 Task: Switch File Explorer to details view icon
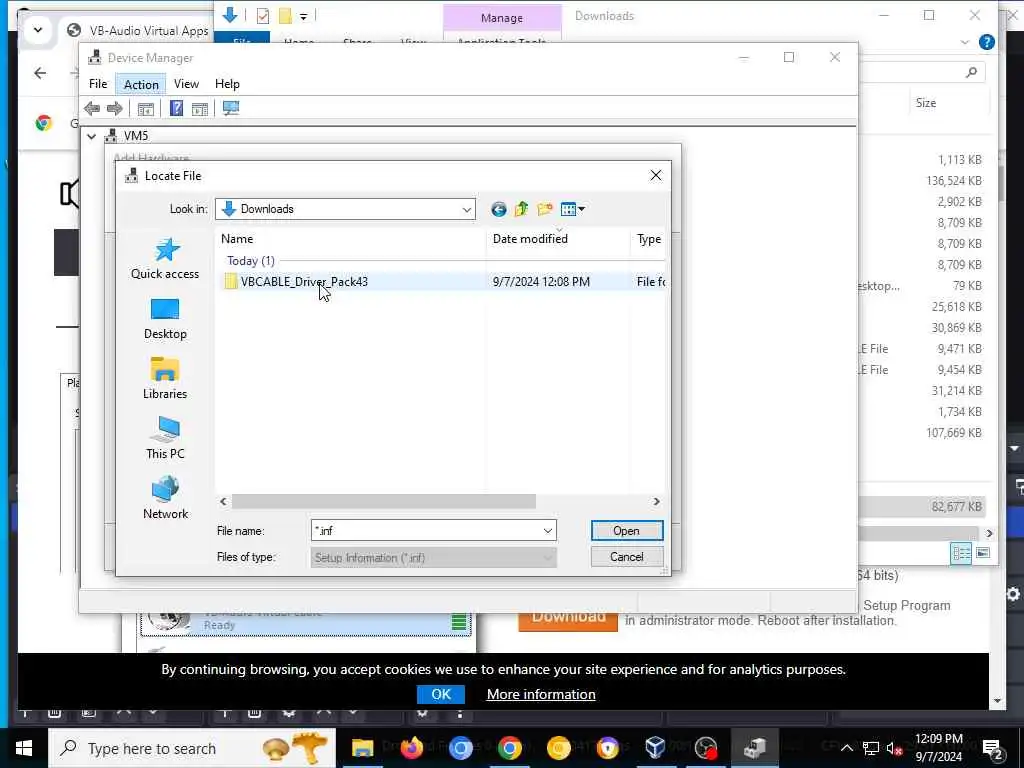(x=961, y=553)
